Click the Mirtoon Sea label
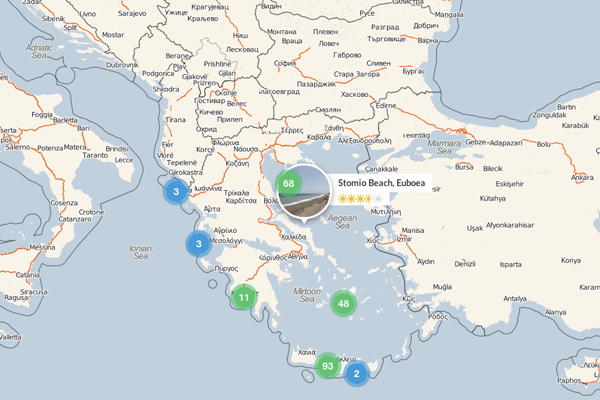Screen dimensions: 600x400 click(x=307, y=295)
